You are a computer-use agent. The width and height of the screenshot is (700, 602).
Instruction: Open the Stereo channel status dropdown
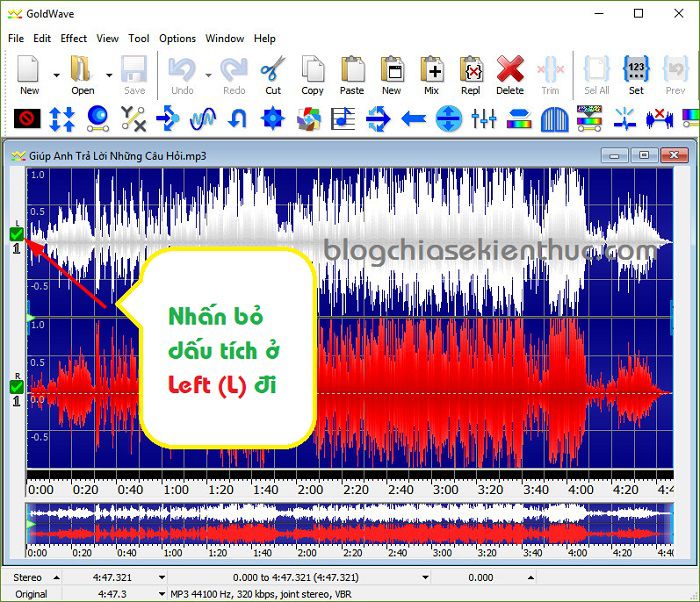point(56,577)
